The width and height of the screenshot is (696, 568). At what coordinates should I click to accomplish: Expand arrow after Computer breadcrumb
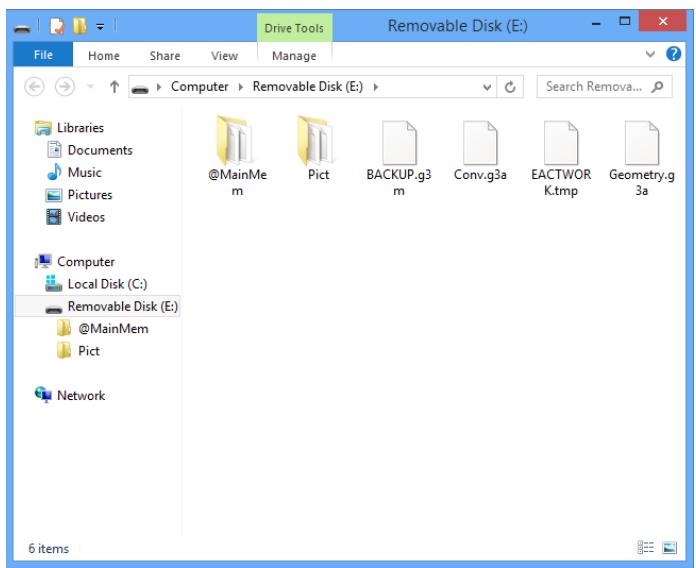tap(241, 87)
